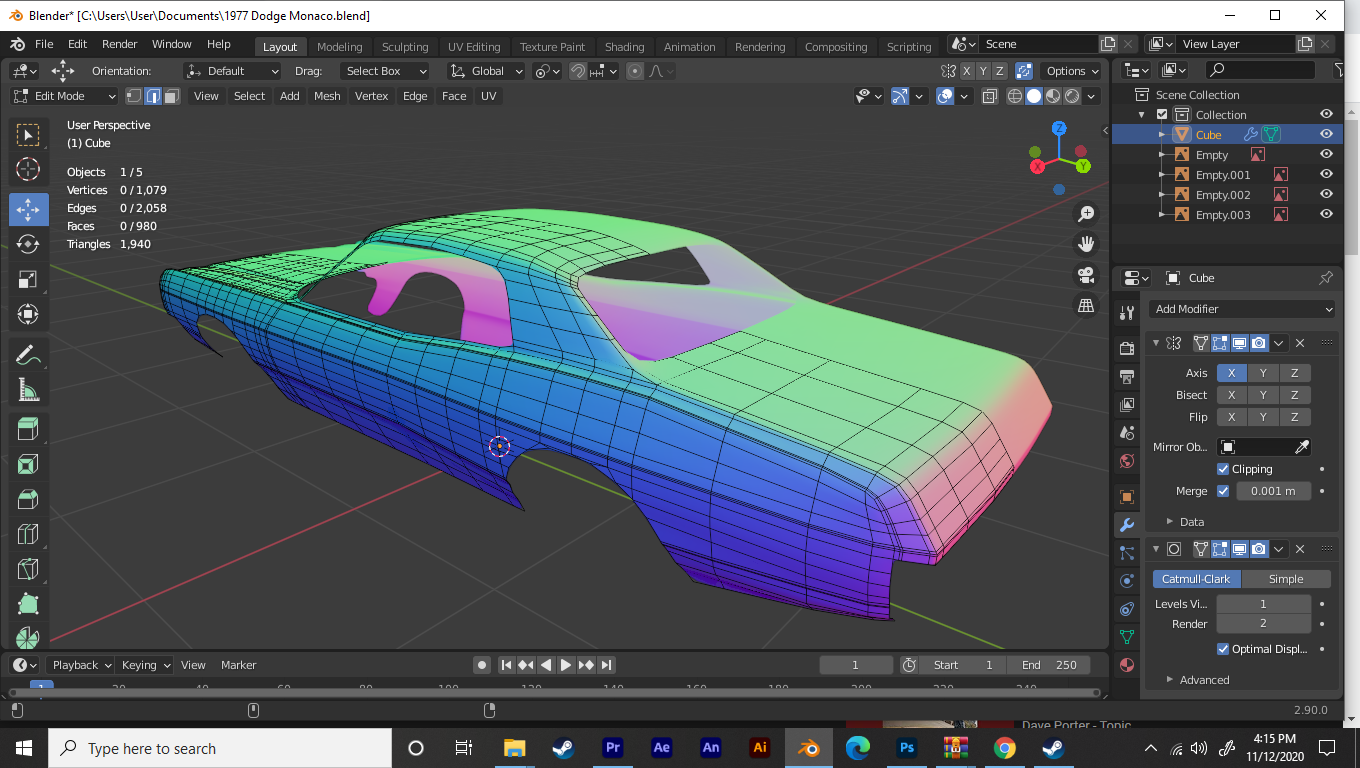Select the Scale tool

pyautogui.click(x=28, y=279)
